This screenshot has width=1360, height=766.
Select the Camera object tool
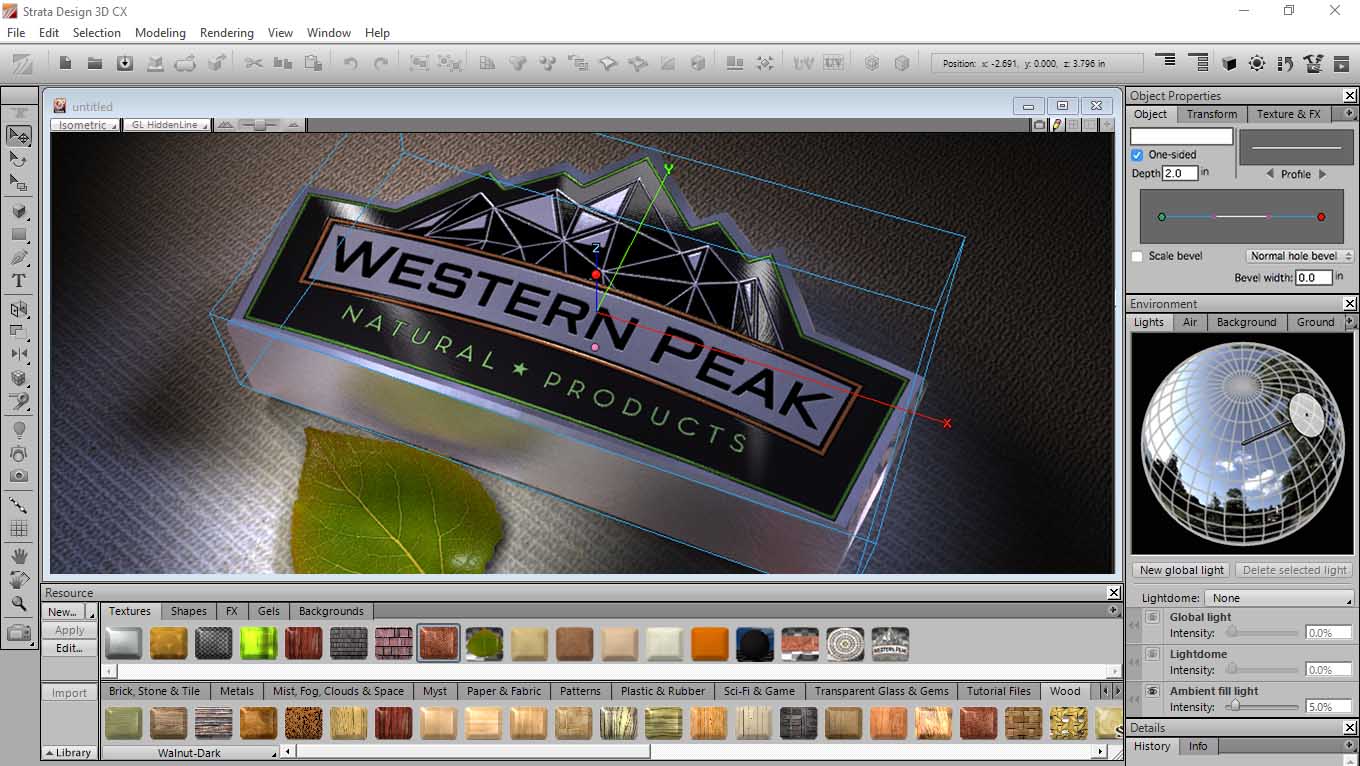18,476
